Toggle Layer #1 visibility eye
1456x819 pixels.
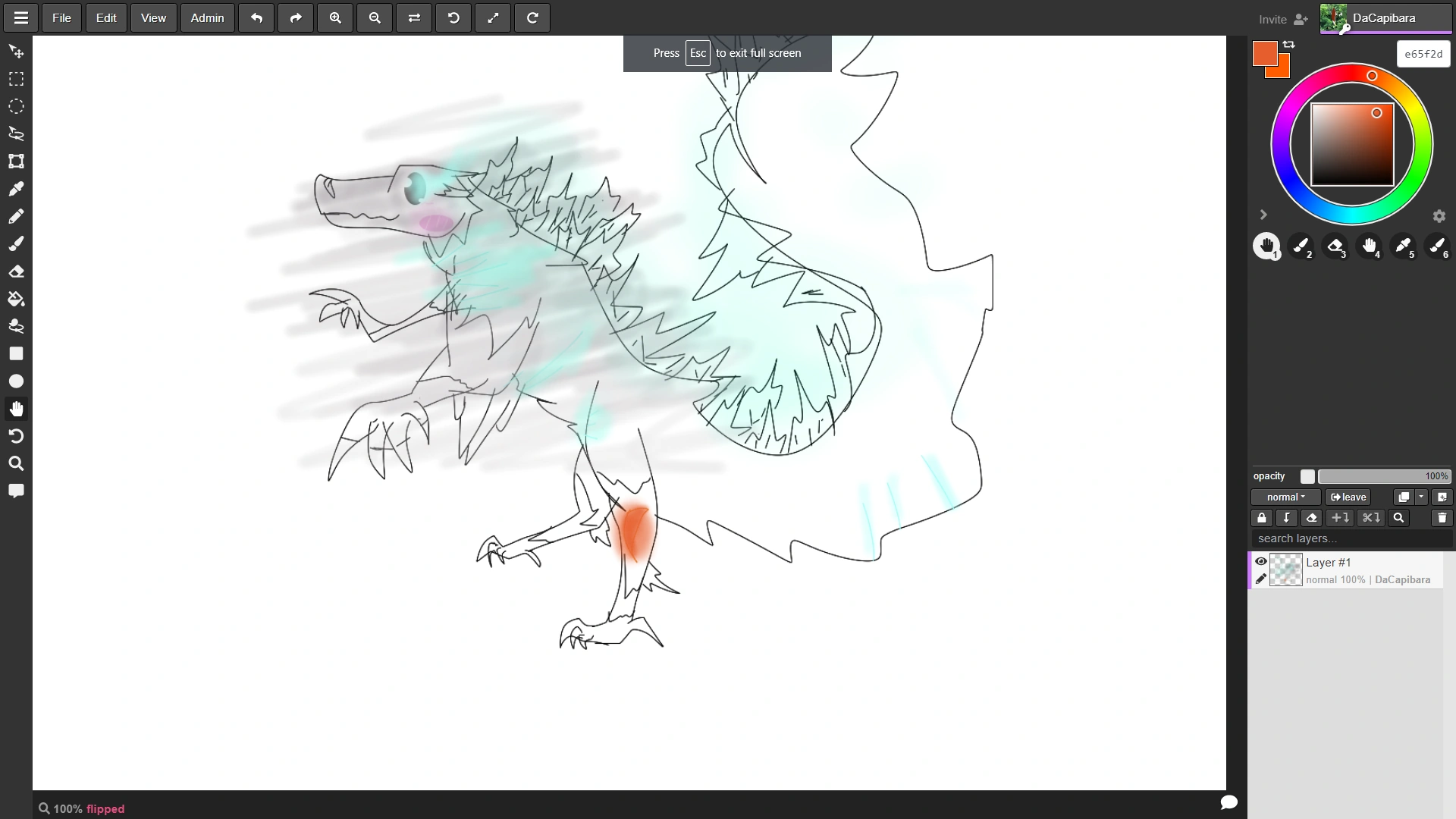(x=1261, y=561)
